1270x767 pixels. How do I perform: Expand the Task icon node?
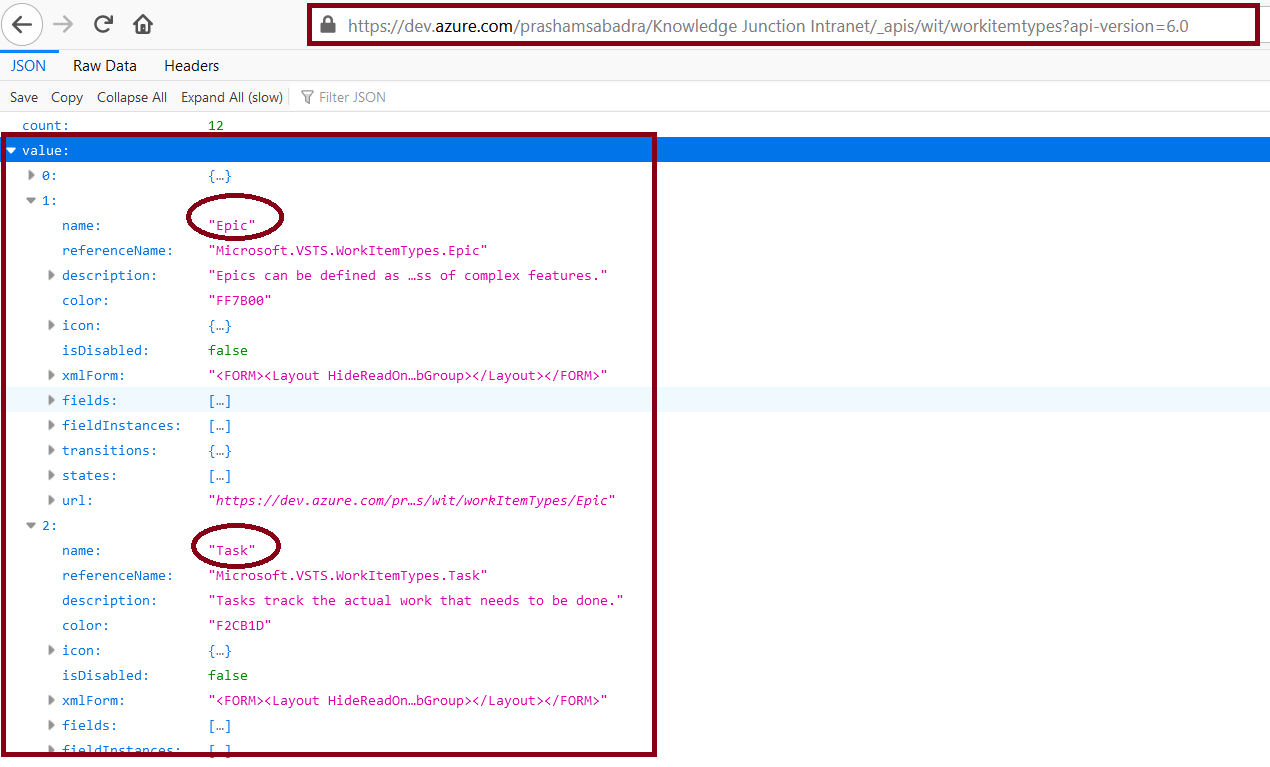point(52,650)
